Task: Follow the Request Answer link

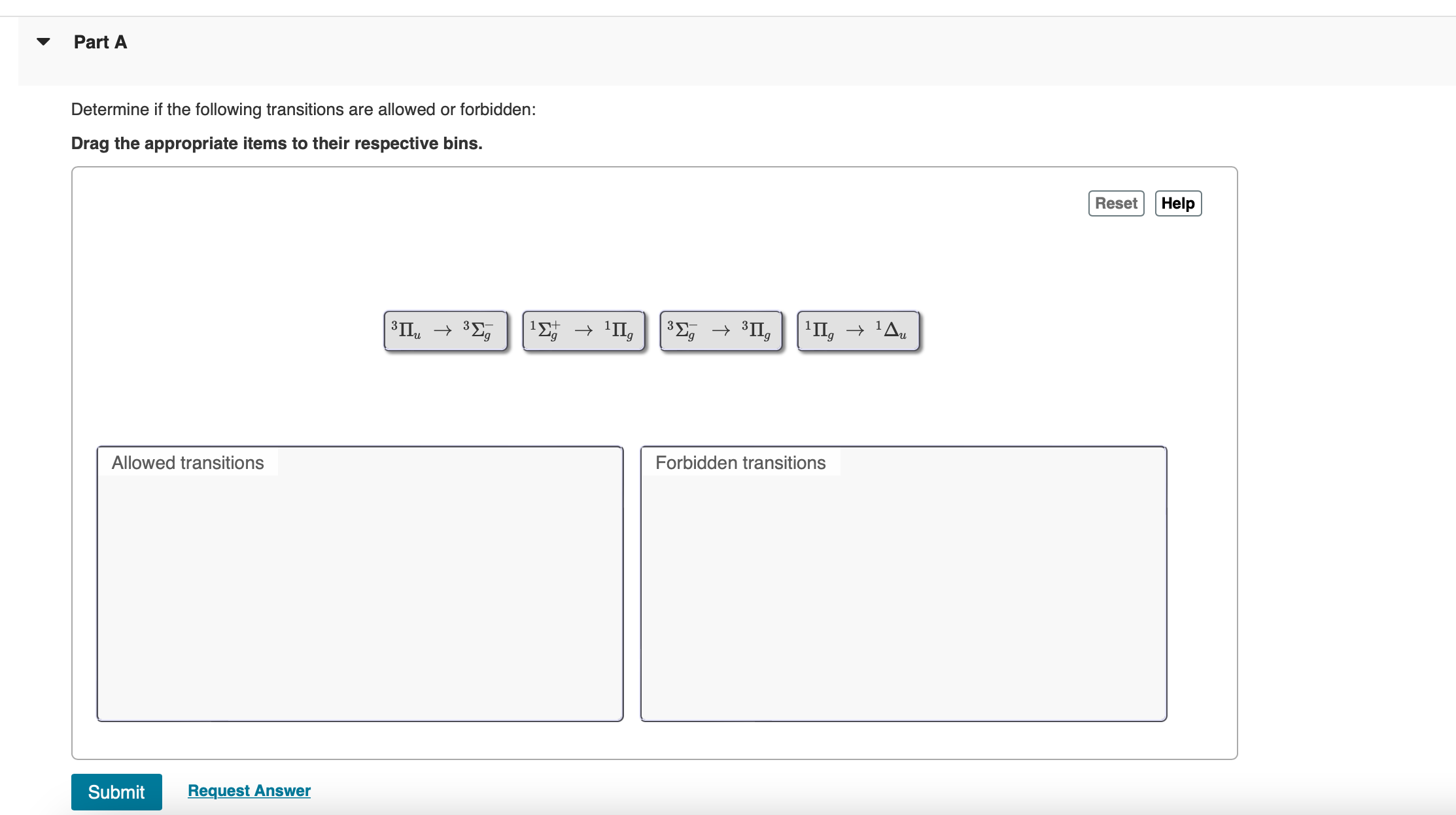Action: pos(249,790)
